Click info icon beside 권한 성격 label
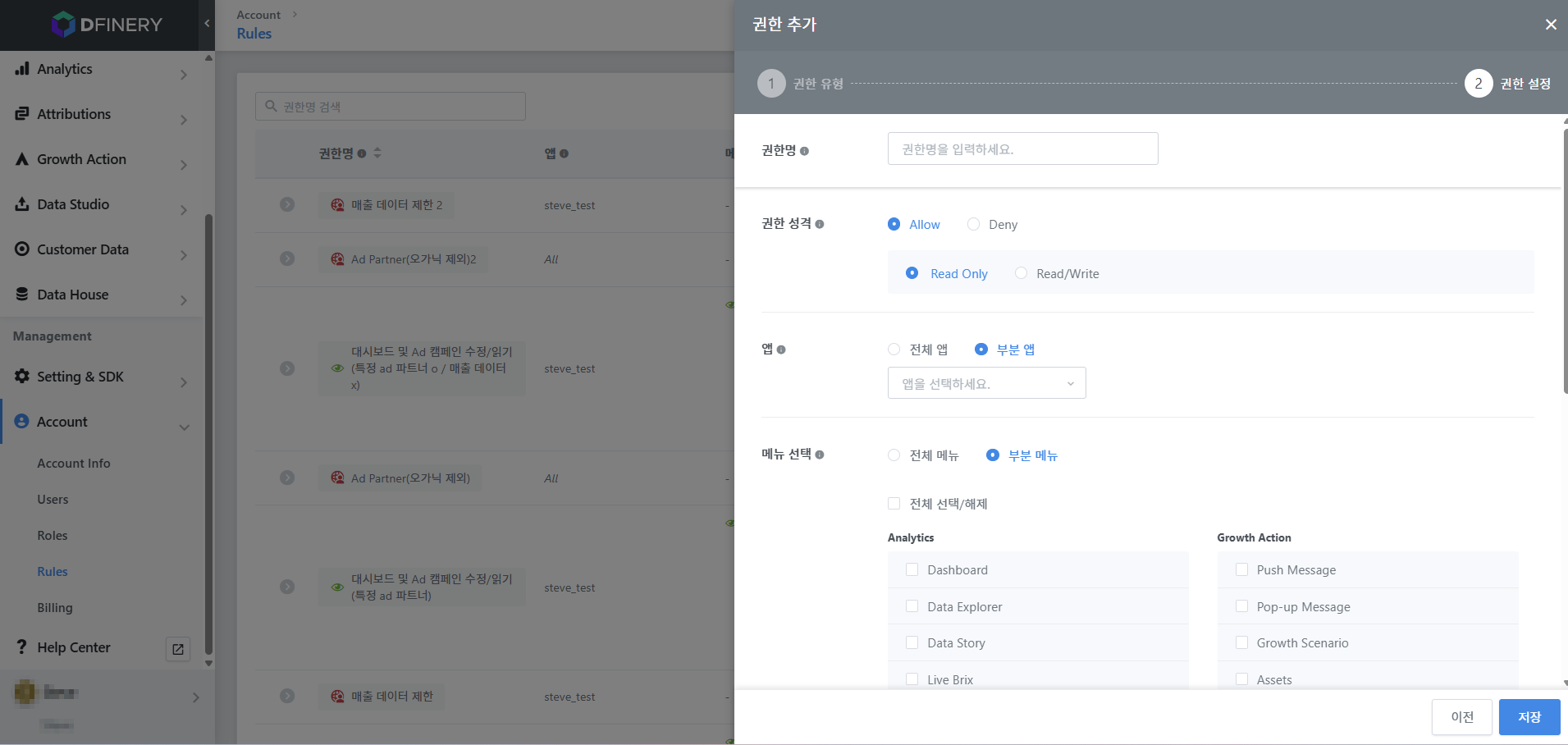1568x745 pixels. click(820, 224)
